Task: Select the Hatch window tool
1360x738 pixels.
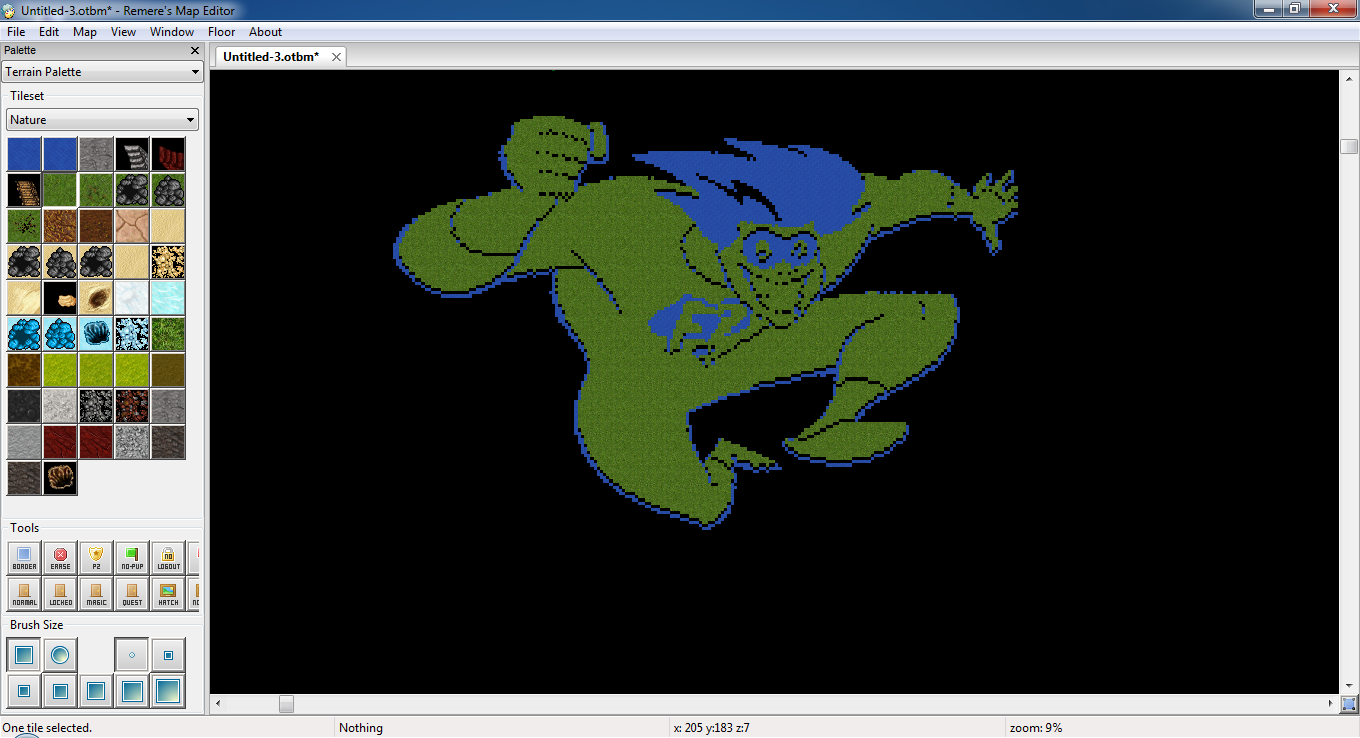Action: [x=168, y=594]
